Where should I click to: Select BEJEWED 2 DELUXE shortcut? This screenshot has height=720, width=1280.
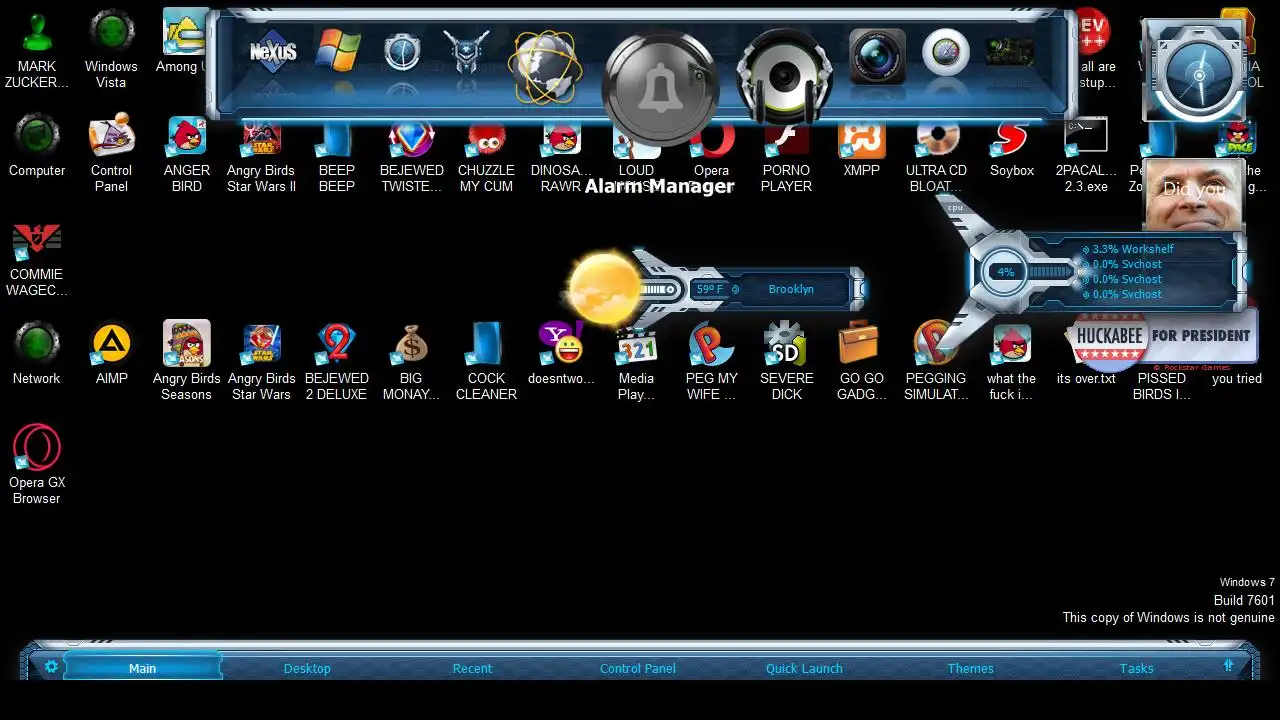[336, 361]
